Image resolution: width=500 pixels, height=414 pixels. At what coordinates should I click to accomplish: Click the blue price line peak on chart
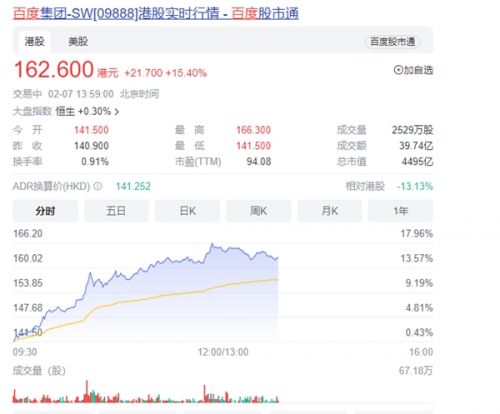pyautogui.click(x=212, y=245)
